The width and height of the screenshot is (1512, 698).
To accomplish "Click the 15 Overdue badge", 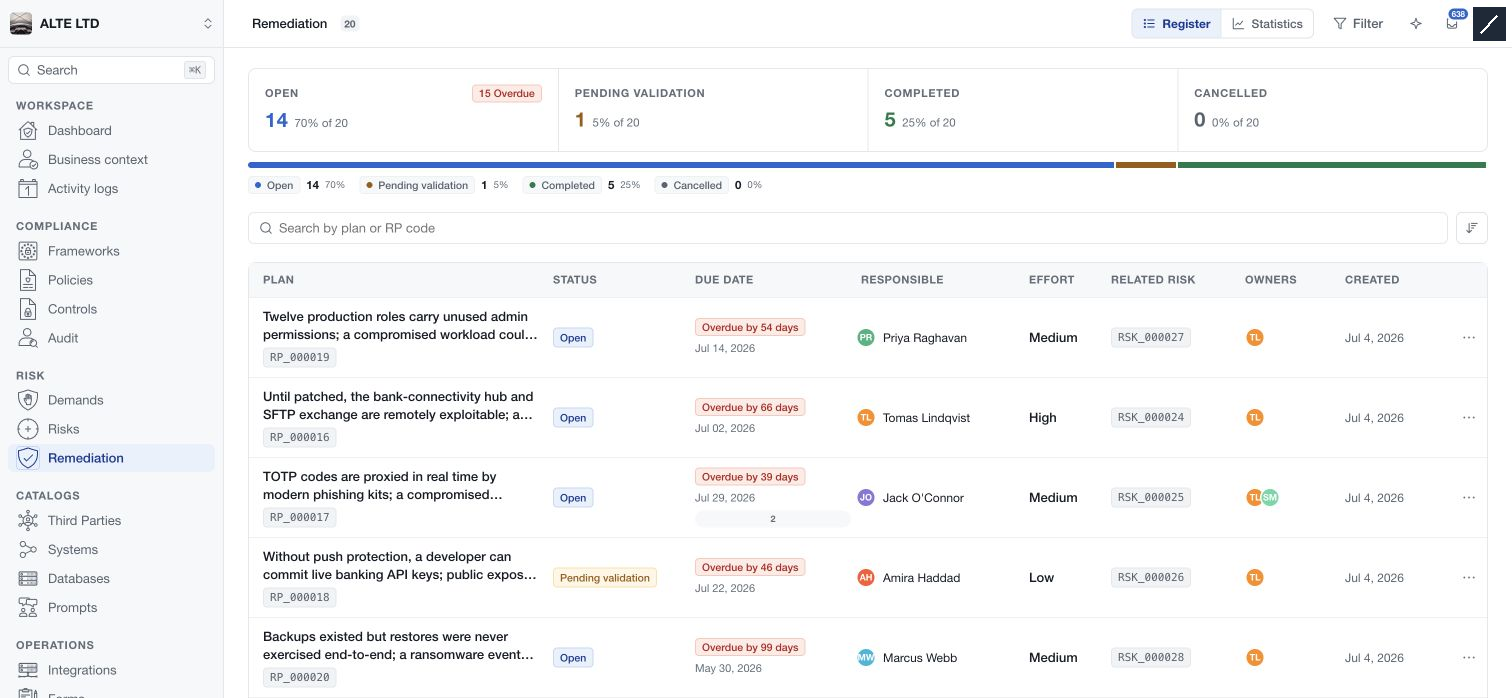I will tap(507, 93).
